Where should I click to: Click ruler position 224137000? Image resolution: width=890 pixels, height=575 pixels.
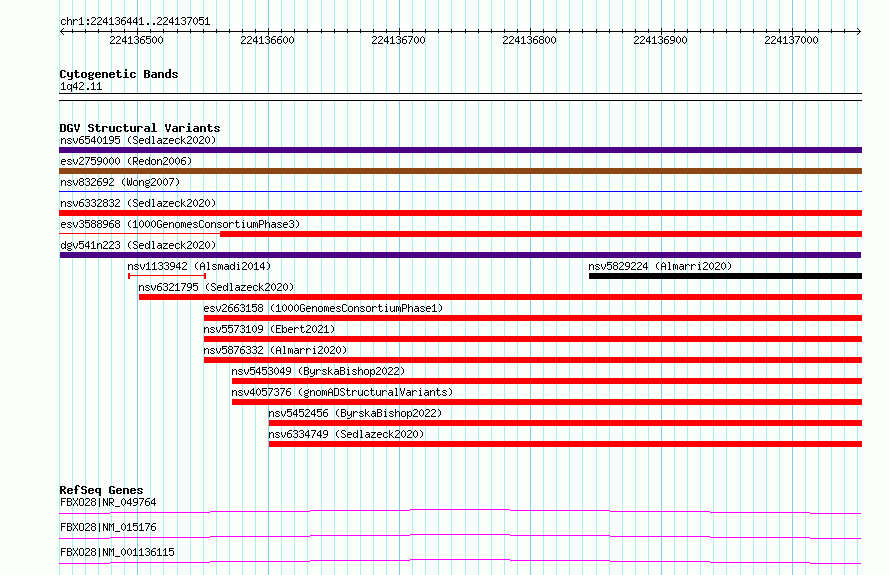[791, 40]
